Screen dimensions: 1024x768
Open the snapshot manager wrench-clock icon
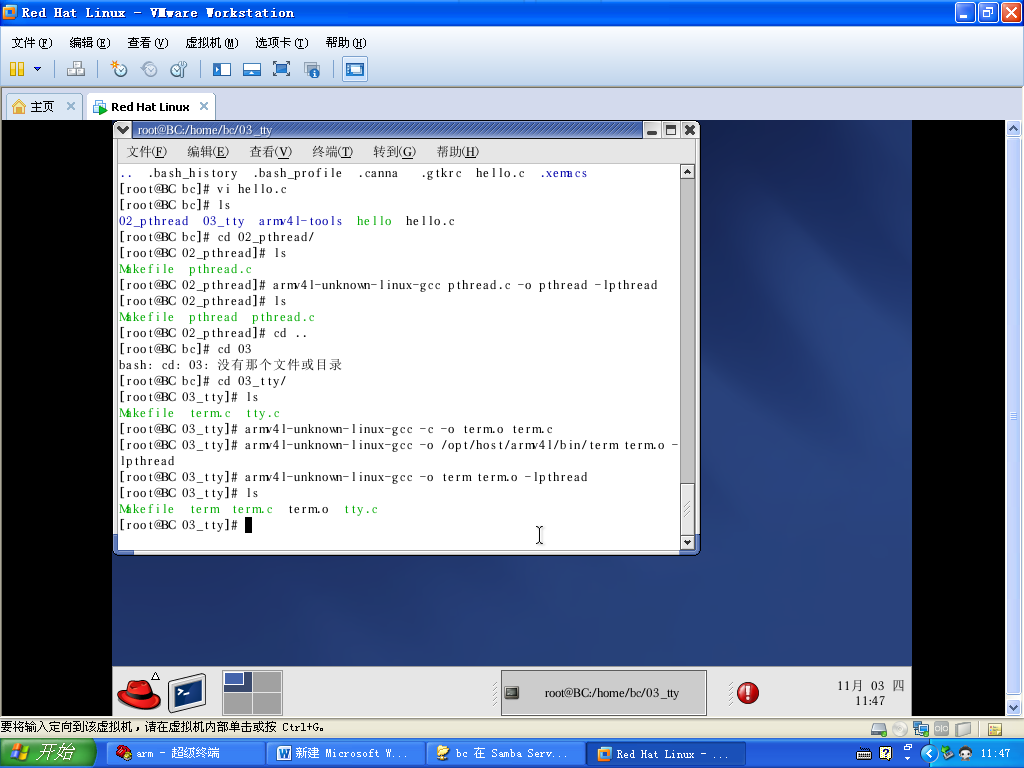click(x=178, y=69)
